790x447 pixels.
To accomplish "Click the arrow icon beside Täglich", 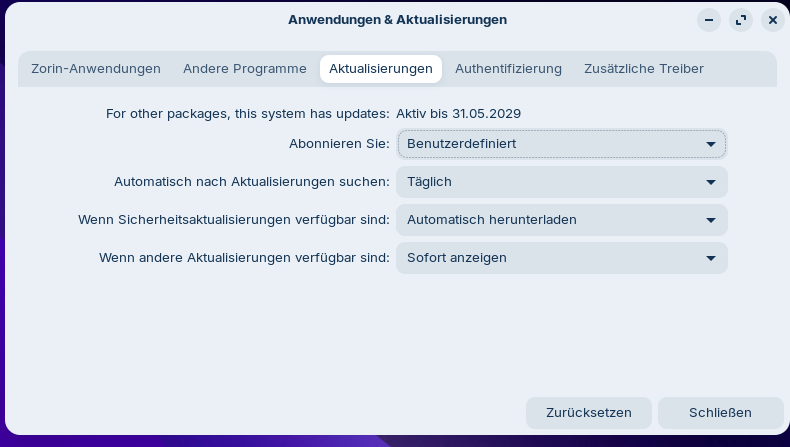I will (x=711, y=182).
